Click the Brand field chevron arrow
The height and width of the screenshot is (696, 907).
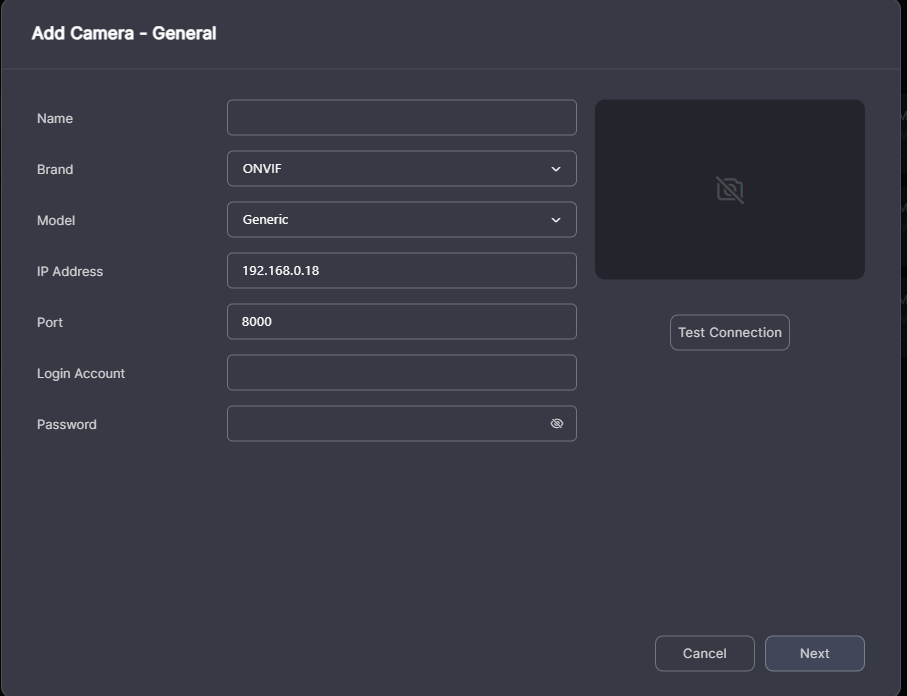tap(556, 169)
